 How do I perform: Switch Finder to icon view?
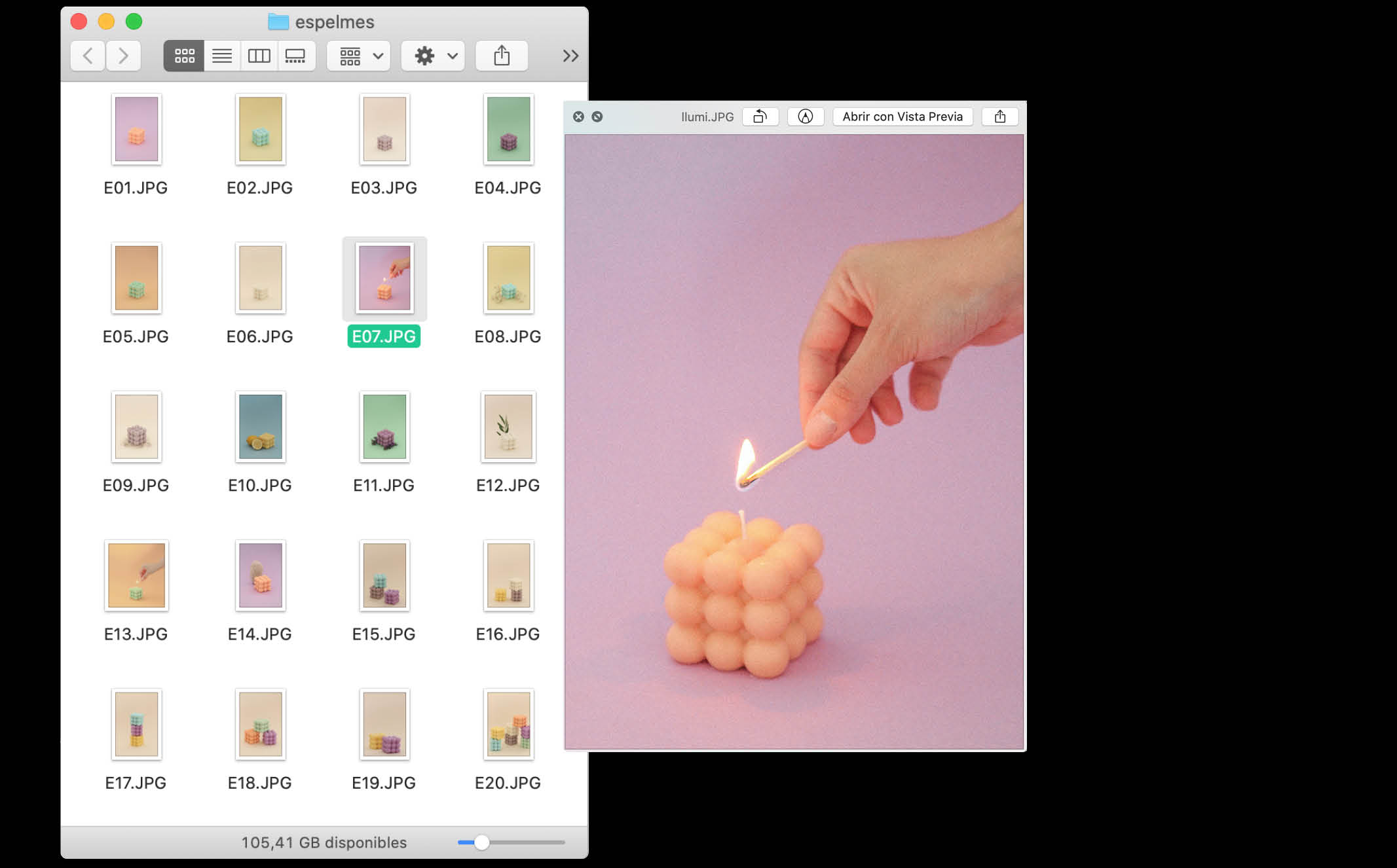(x=184, y=56)
